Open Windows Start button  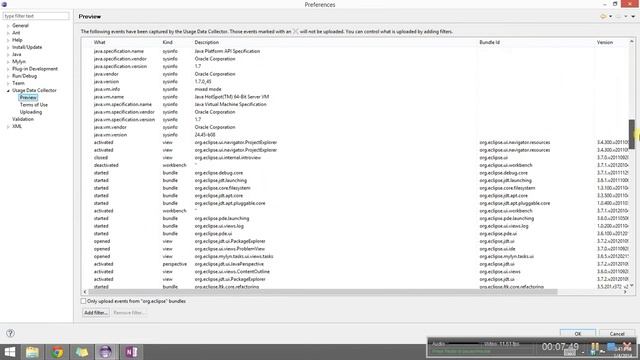click(x=9, y=352)
